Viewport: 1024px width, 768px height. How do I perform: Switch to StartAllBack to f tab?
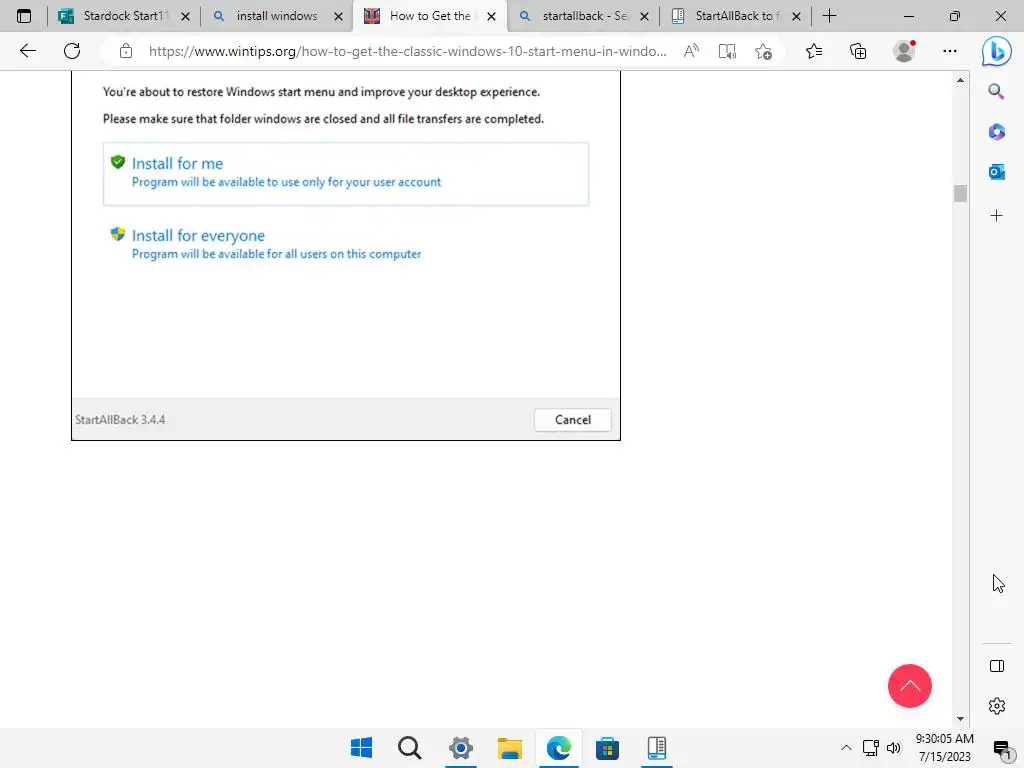tap(735, 16)
